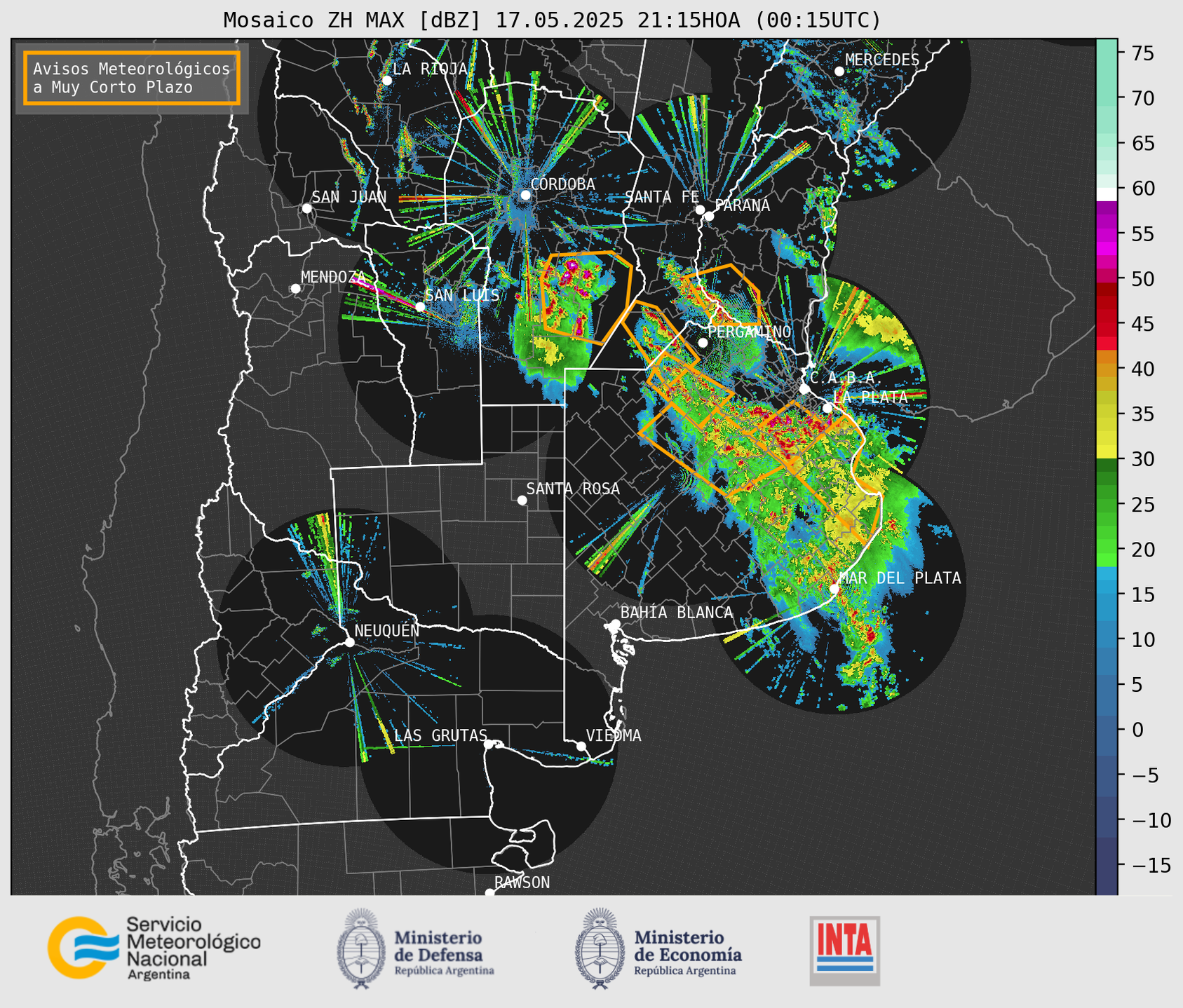Click the LAS GRUTAS marker dot
The image size is (1183, 1008).
tap(489, 744)
